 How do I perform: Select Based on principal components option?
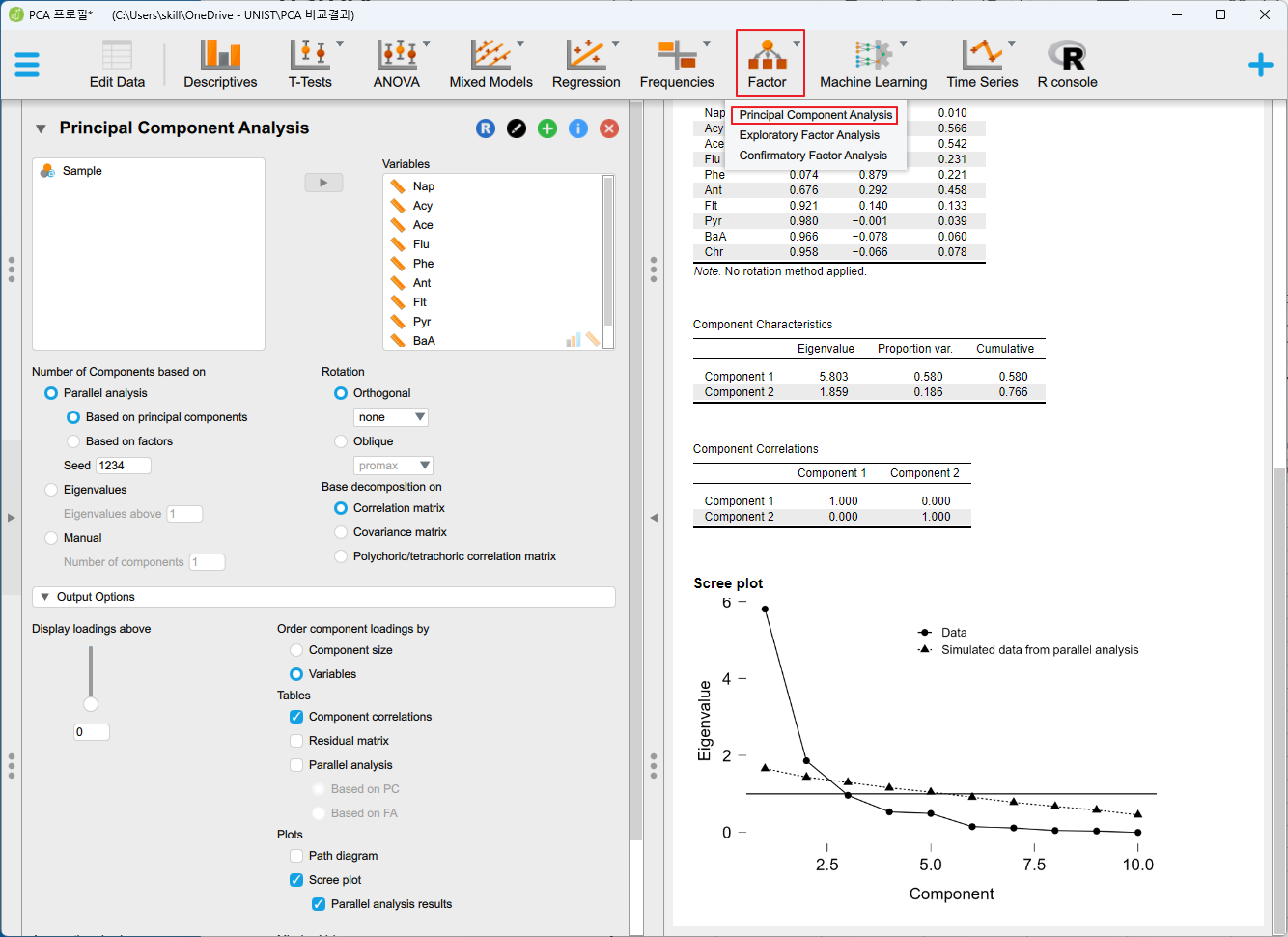pyautogui.click(x=73, y=417)
